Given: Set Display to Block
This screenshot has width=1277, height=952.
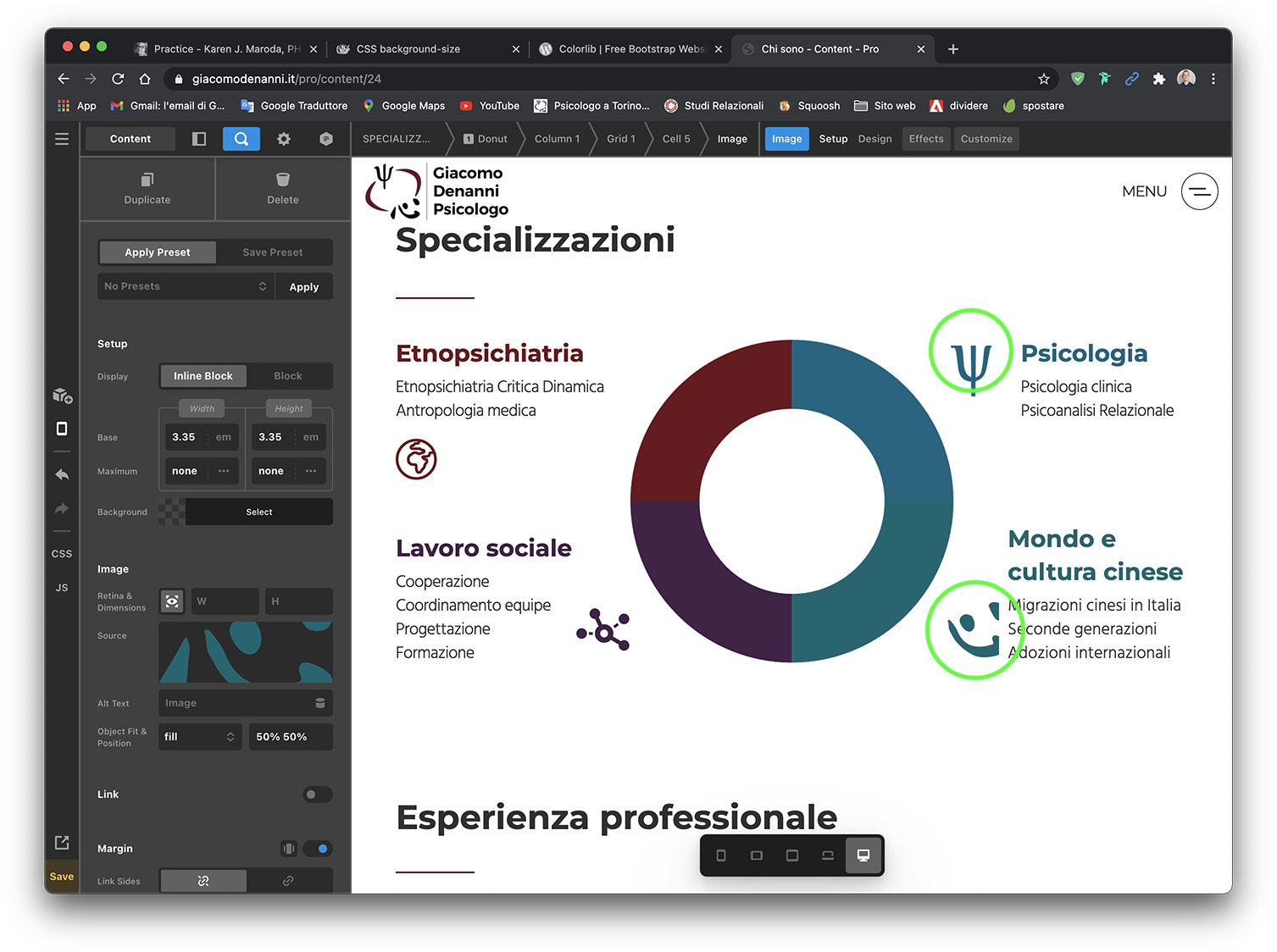Looking at the screenshot, I should (x=288, y=376).
